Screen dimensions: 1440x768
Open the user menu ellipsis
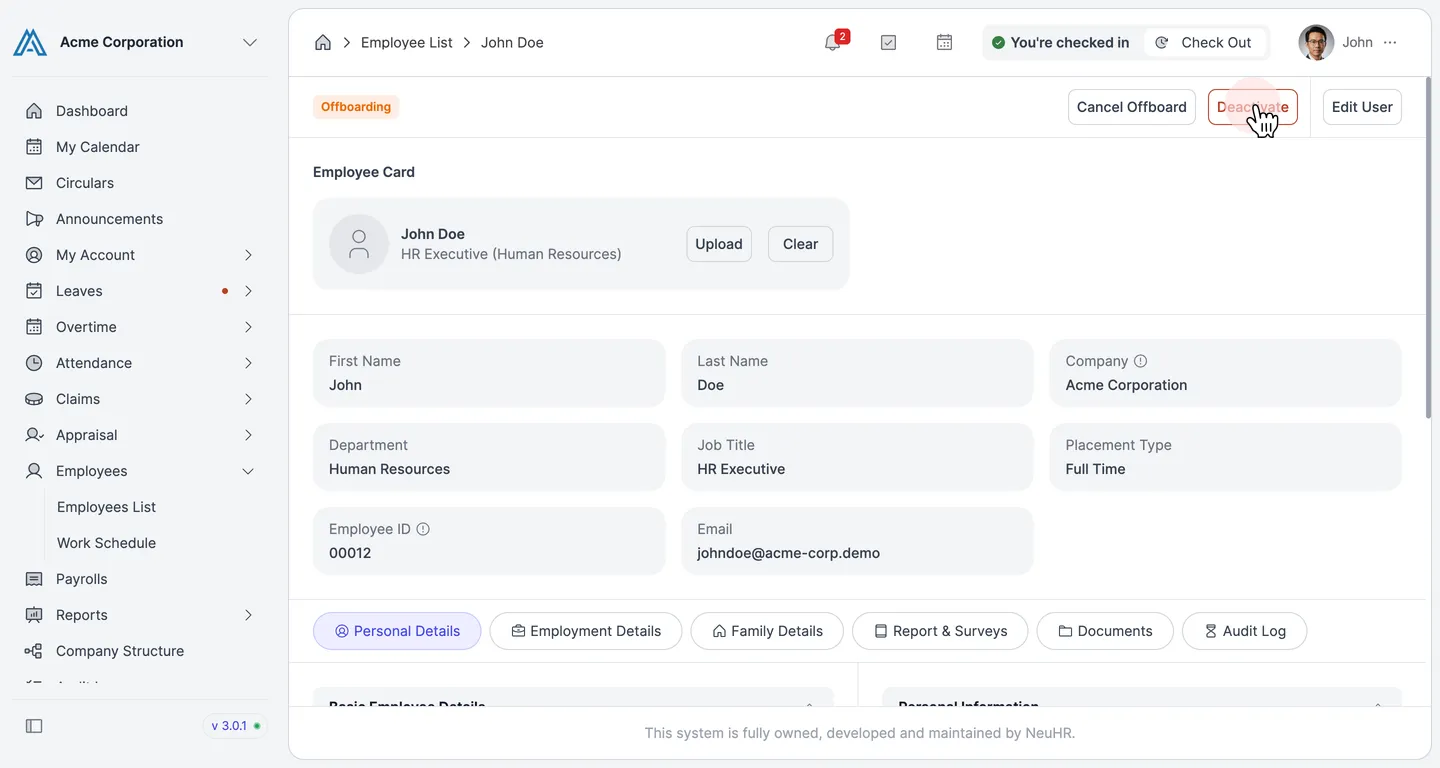[x=1390, y=42]
